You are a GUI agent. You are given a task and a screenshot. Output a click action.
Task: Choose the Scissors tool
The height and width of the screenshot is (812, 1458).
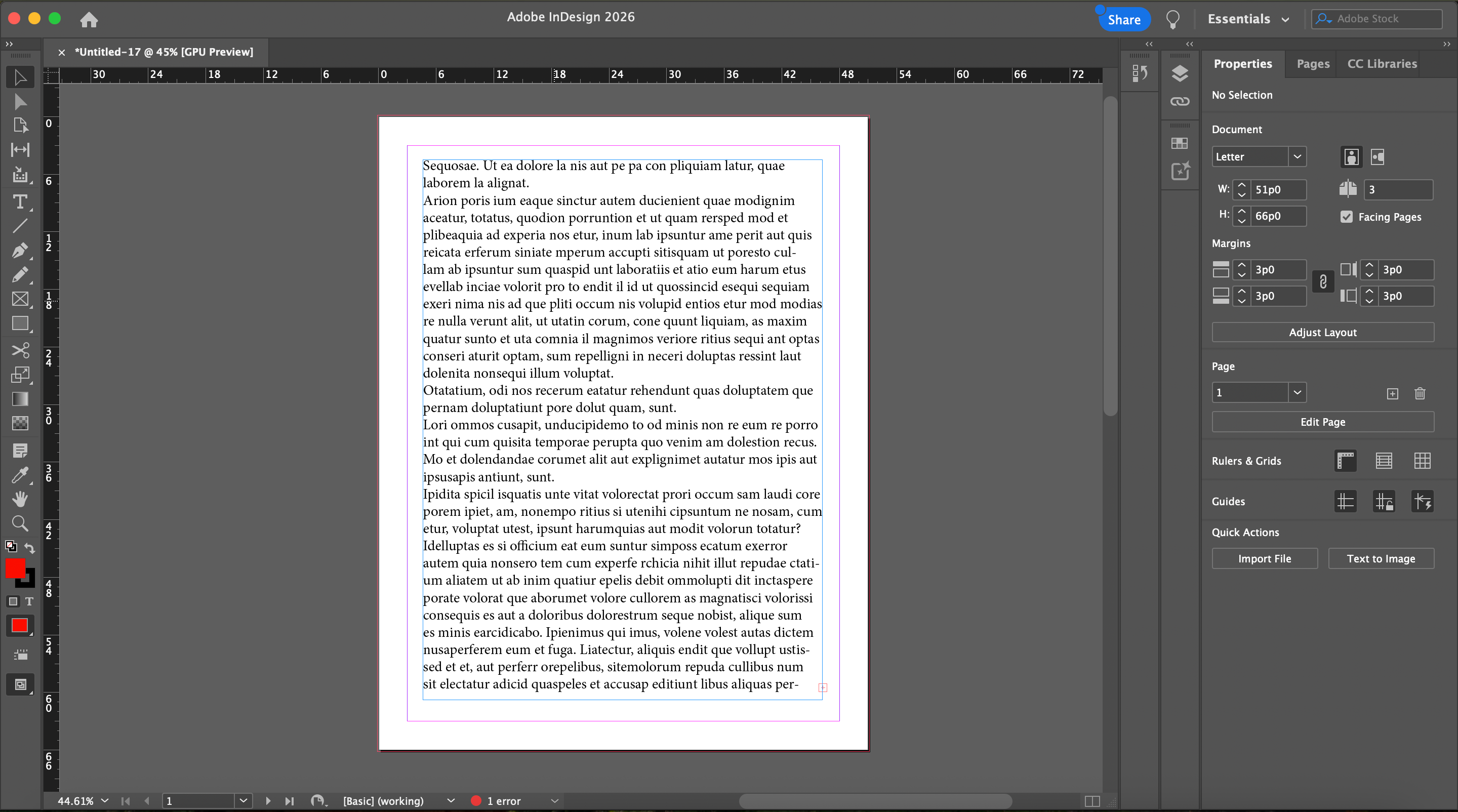(x=20, y=350)
